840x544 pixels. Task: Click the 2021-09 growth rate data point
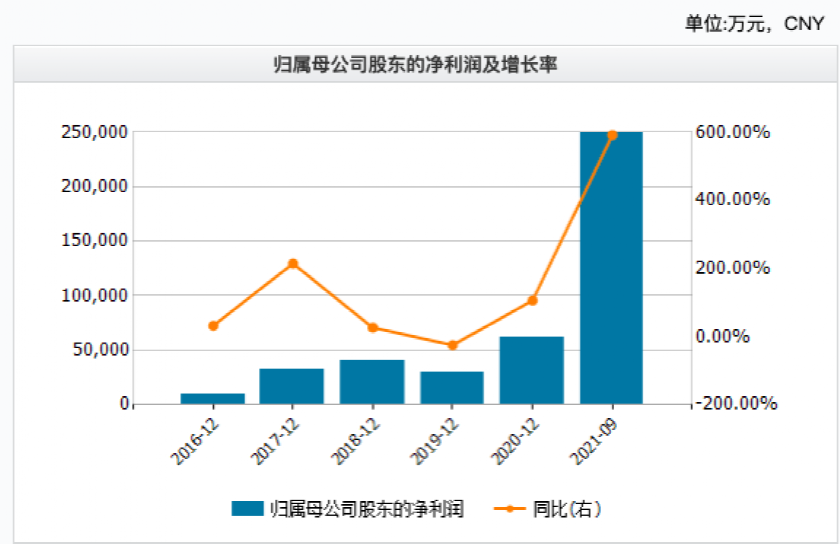[612, 135]
